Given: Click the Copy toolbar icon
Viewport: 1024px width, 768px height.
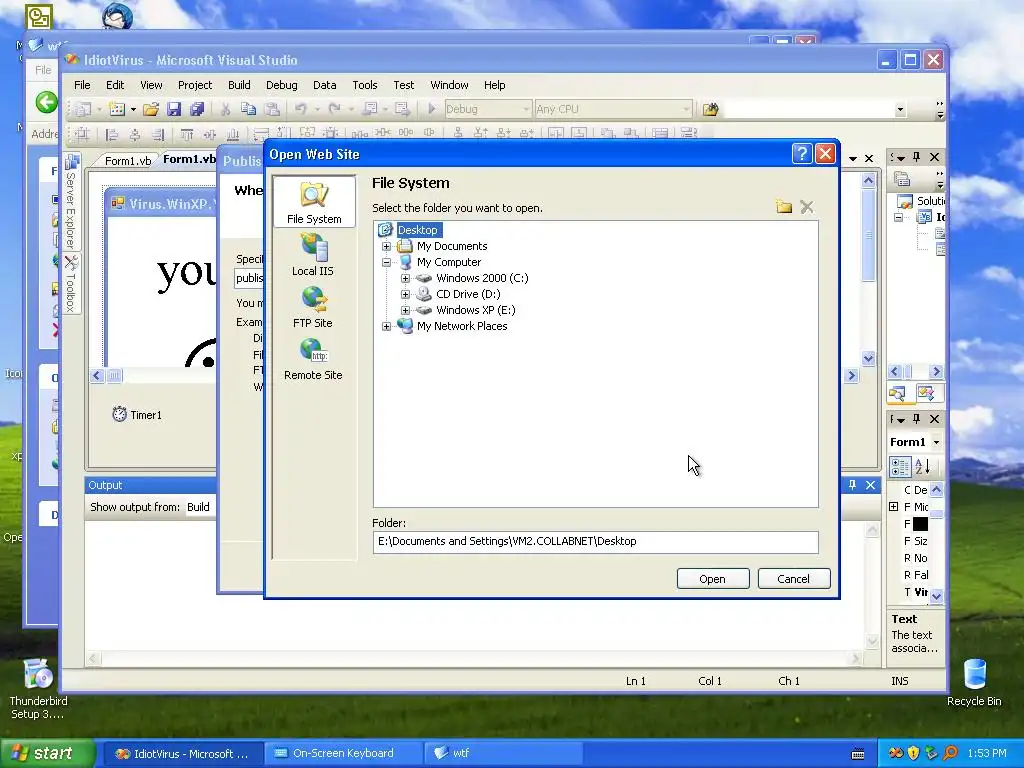Looking at the screenshot, I should click(x=248, y=109).
